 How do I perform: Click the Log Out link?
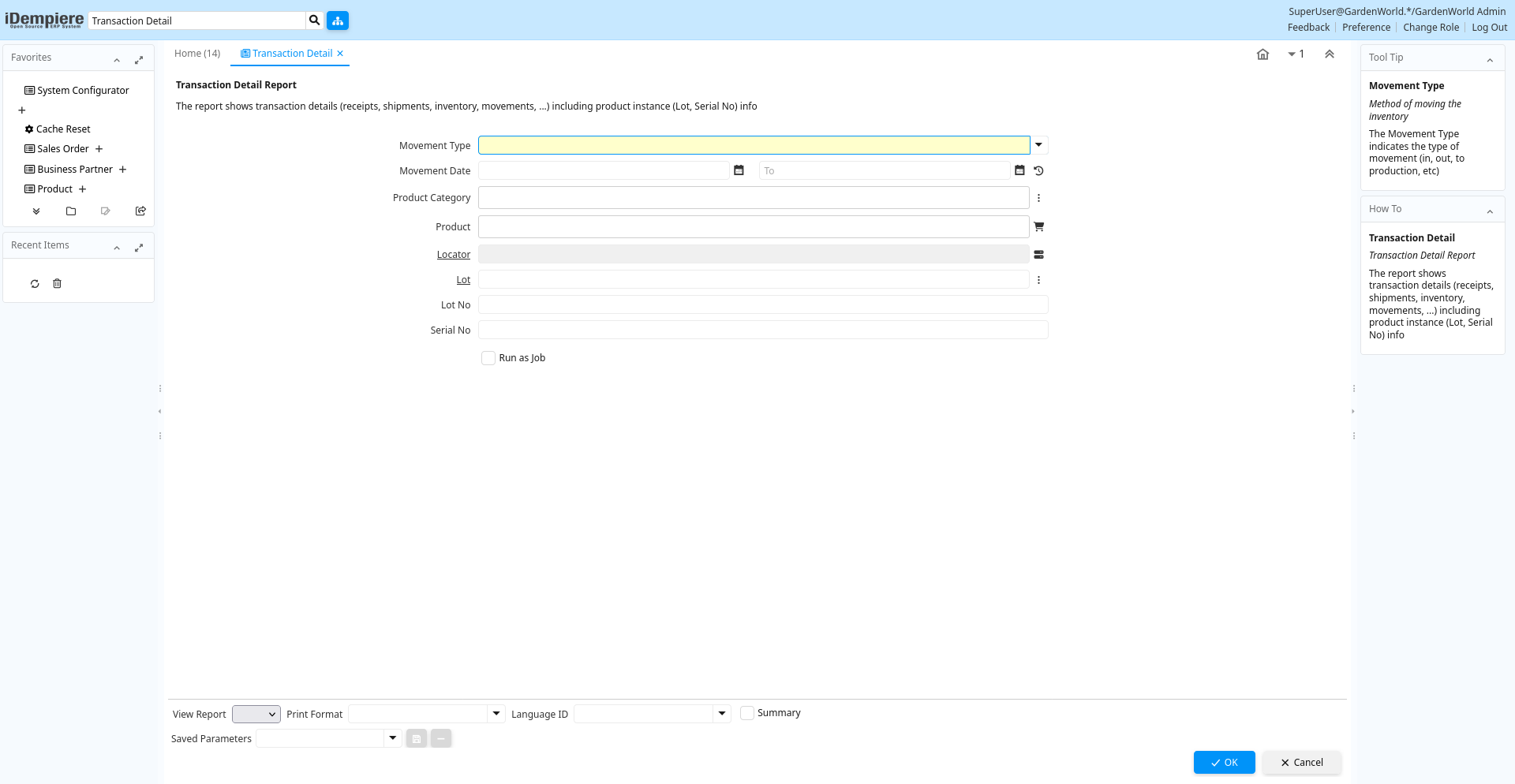pyautogui.click(x=1489, y=28)
